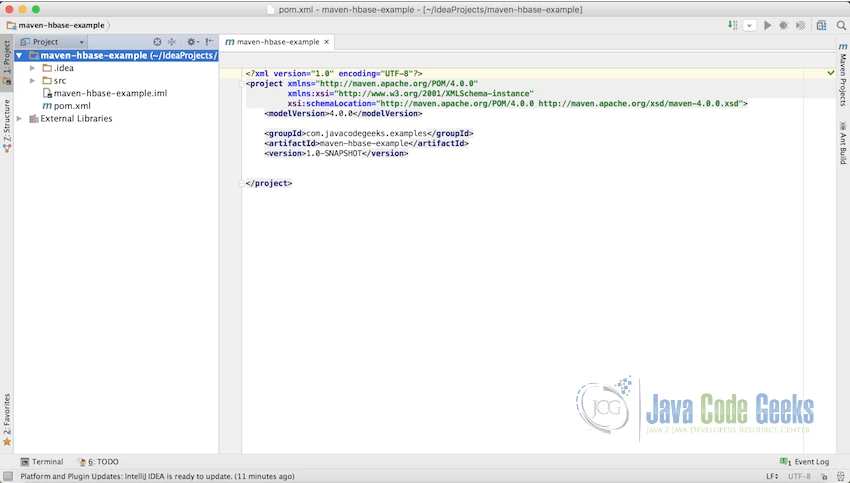Image resolution: width=850 pixels, height=483 pixels.
Task: Click the External Libraries icon
Action: coord(34,119)
